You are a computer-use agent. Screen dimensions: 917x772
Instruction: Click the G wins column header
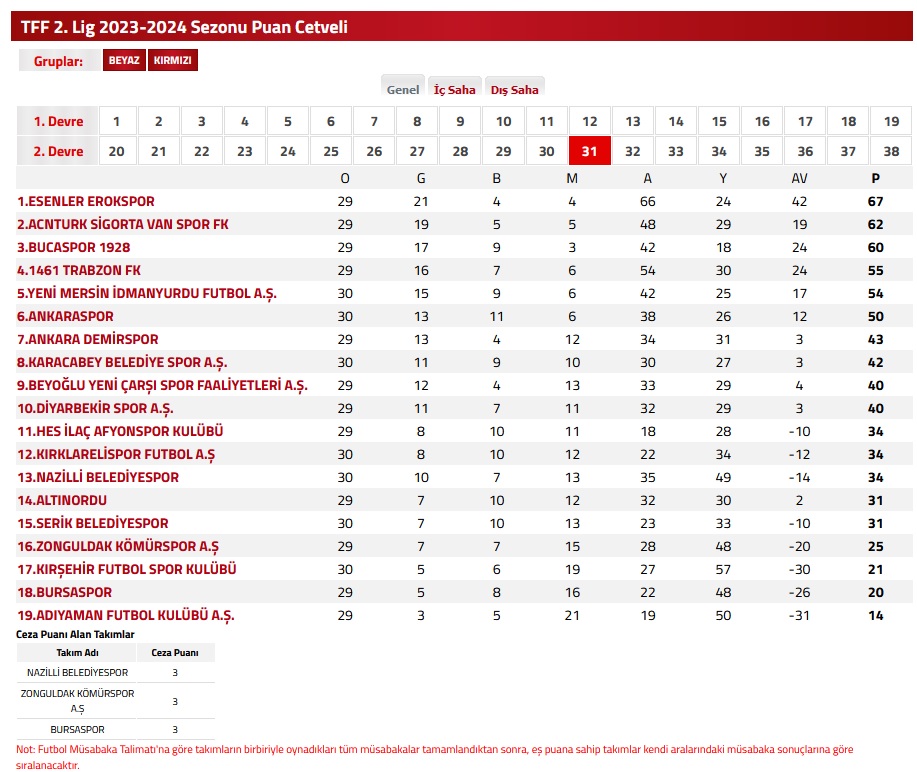pyautogui.click(x=421, y=178)
